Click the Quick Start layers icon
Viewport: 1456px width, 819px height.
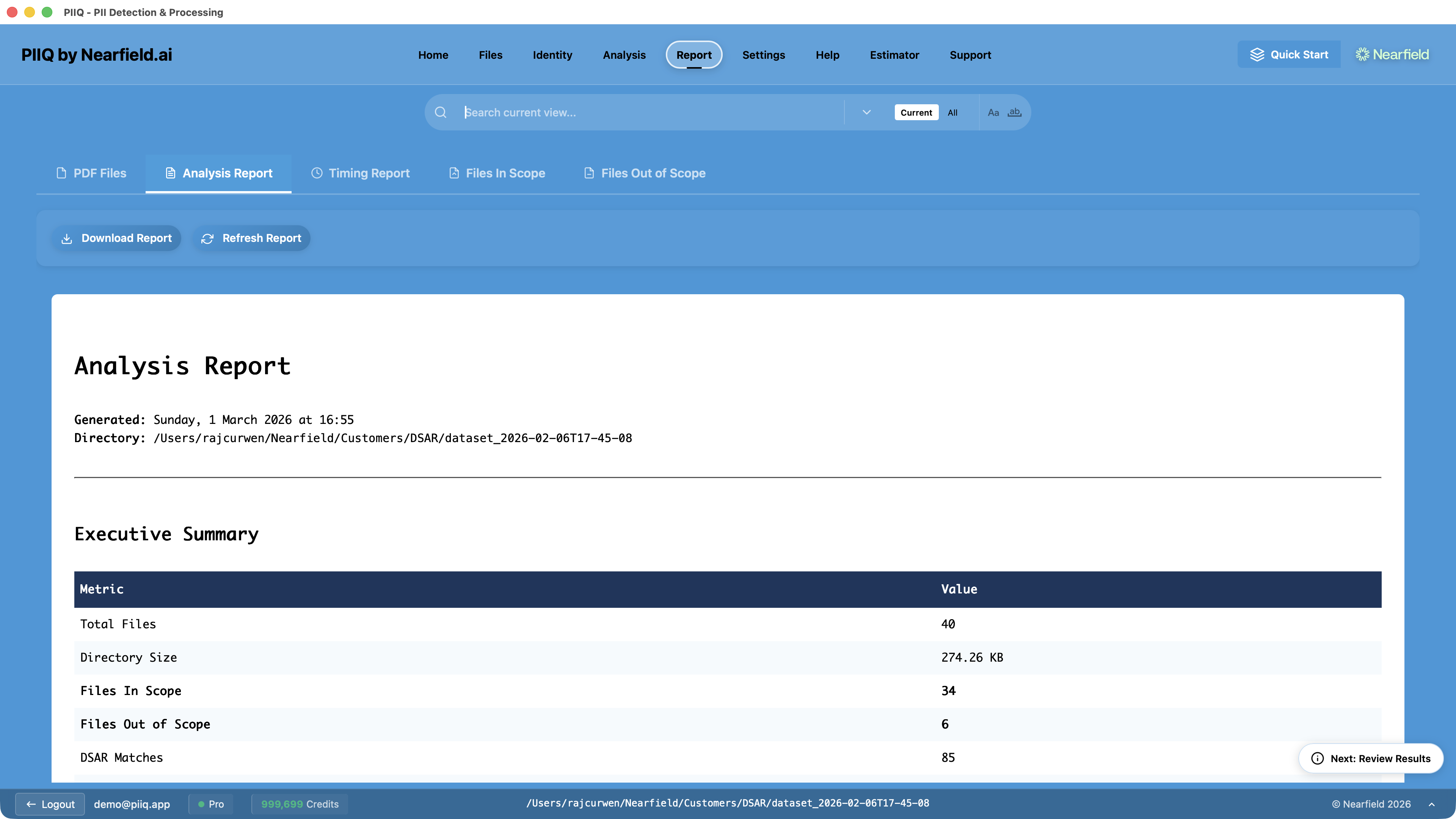pyautogui.click(x=1257, y=54)
